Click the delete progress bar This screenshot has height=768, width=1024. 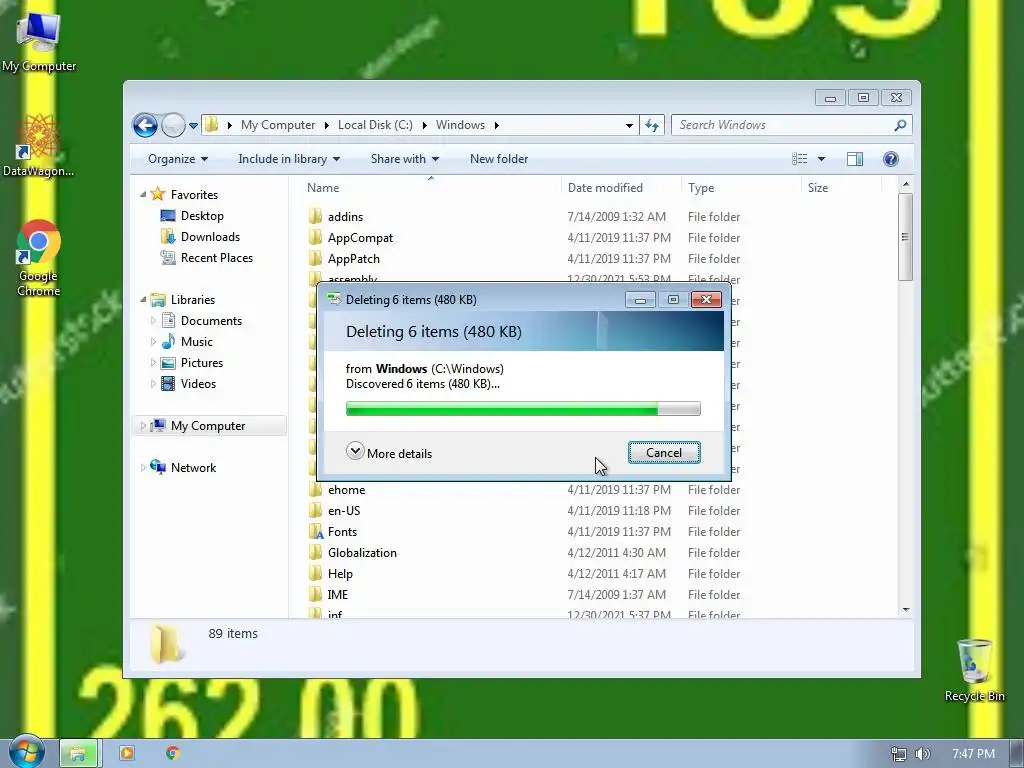(x=523, y=409)
